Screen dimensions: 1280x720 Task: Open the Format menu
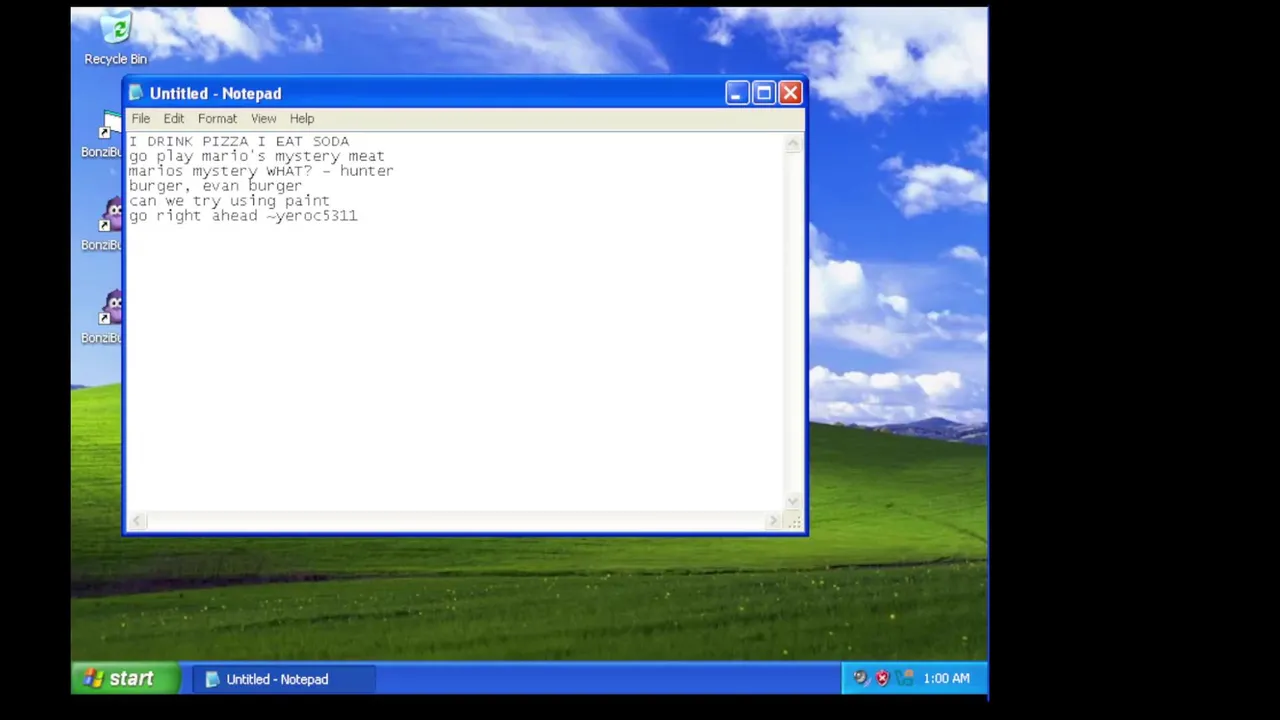tap(217, 118)
